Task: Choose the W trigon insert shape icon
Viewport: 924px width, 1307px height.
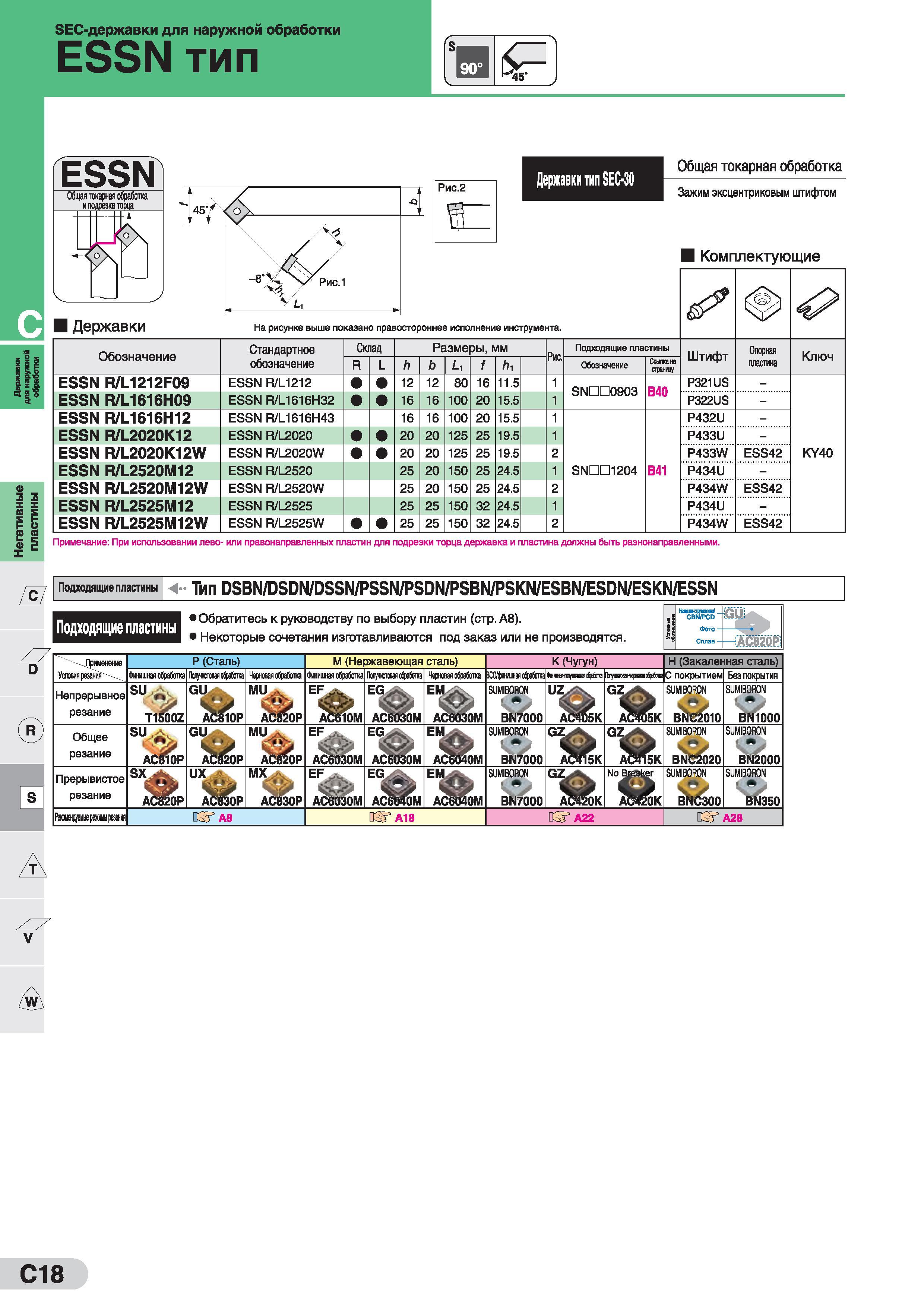Action: coord(31,1000)
